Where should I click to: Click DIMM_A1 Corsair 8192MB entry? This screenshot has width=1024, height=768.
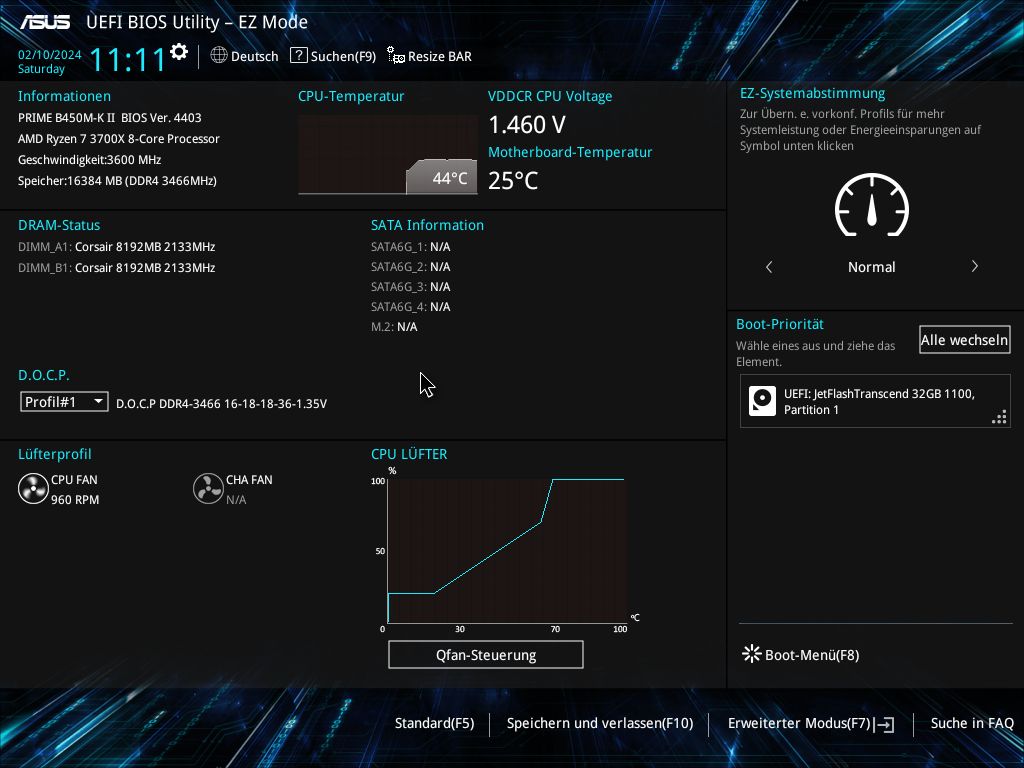pyautogui.click(x=116, y=247)
